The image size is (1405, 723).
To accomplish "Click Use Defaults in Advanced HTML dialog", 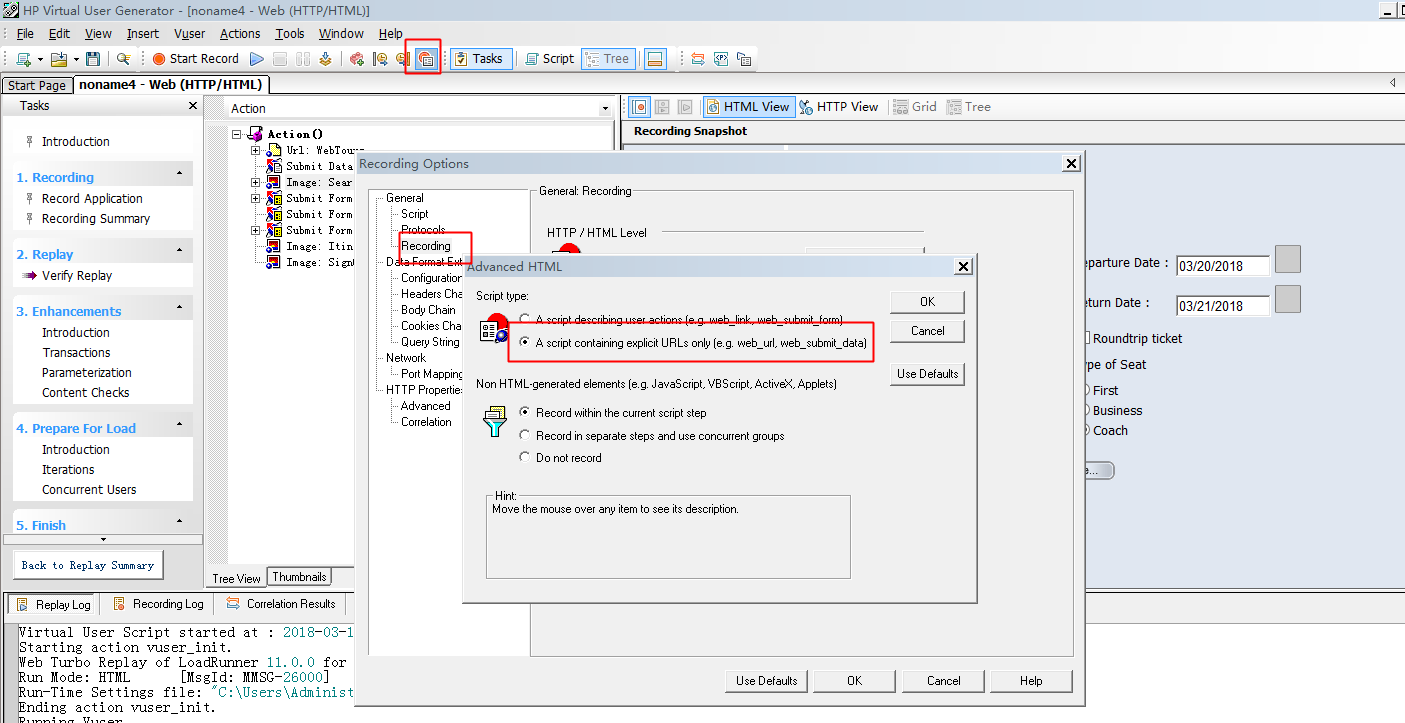I will [x=927, y=374].
